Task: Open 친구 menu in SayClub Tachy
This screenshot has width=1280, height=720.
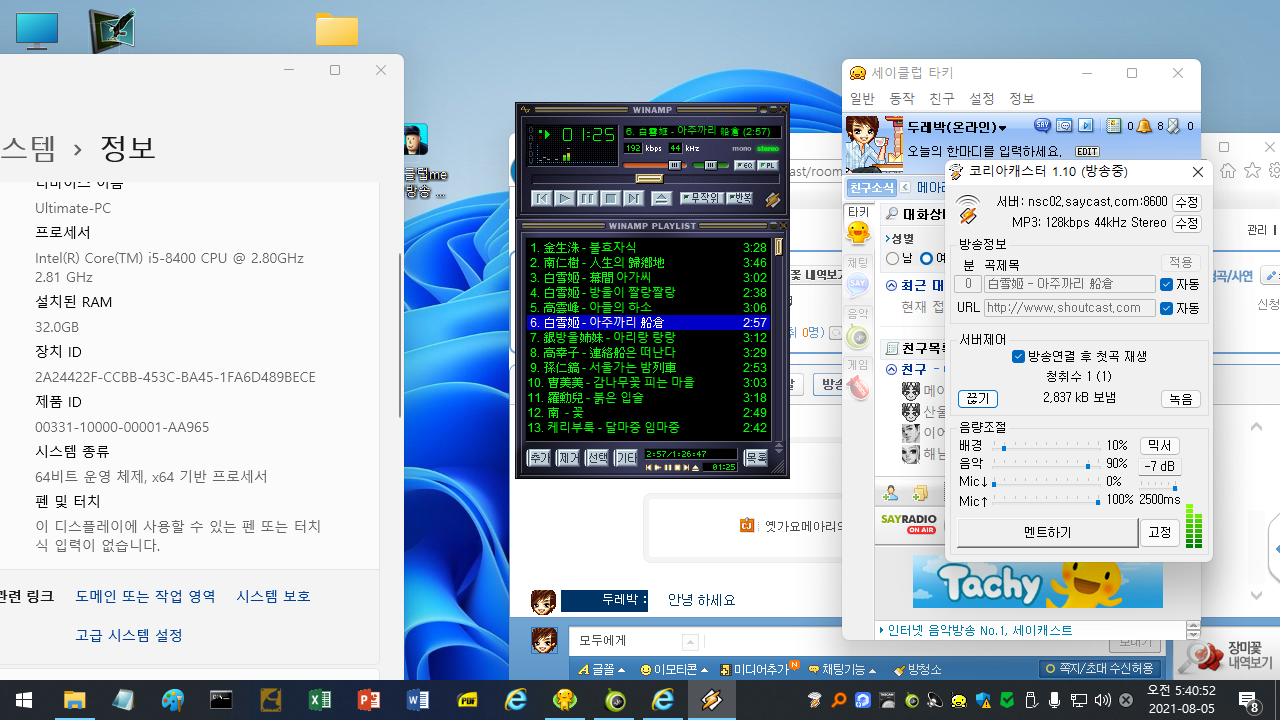Action: click(942, 99)
